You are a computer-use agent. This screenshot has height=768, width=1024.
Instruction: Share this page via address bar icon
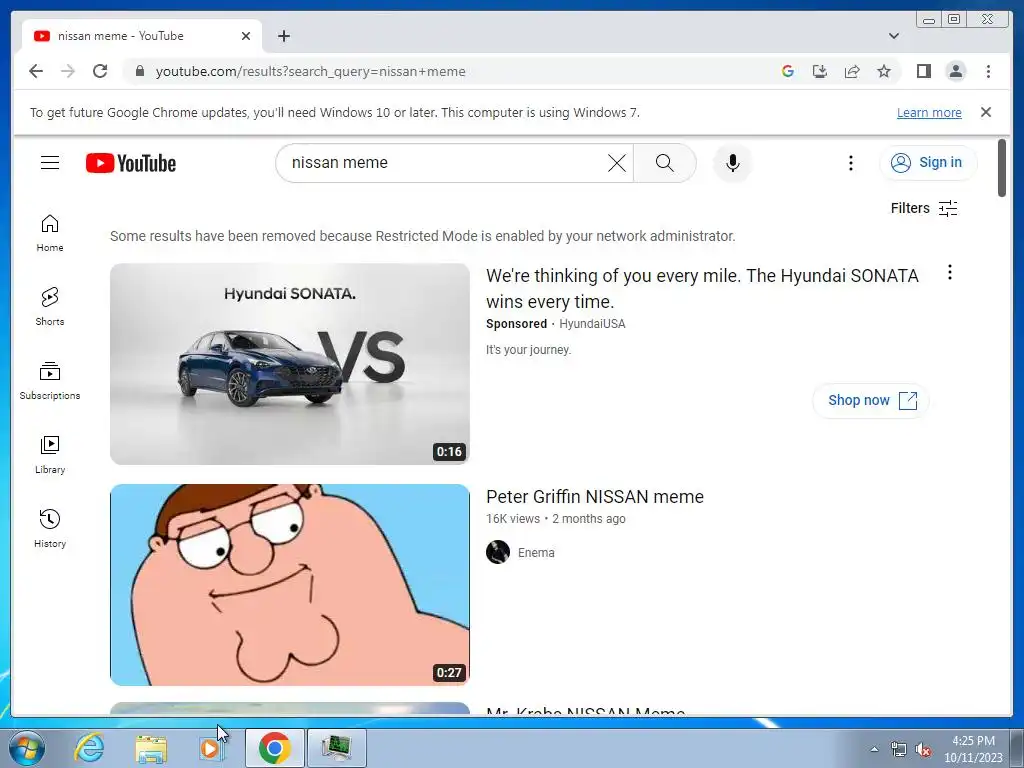[852, 71]
